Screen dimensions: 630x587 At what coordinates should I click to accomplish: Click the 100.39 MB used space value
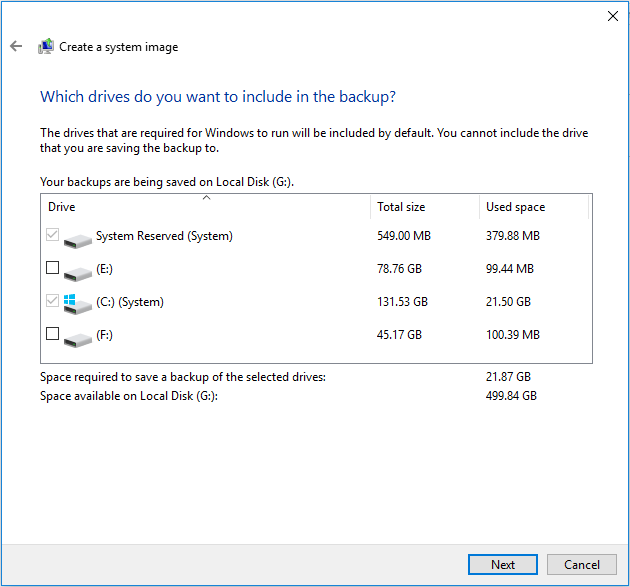click(513, 335)
